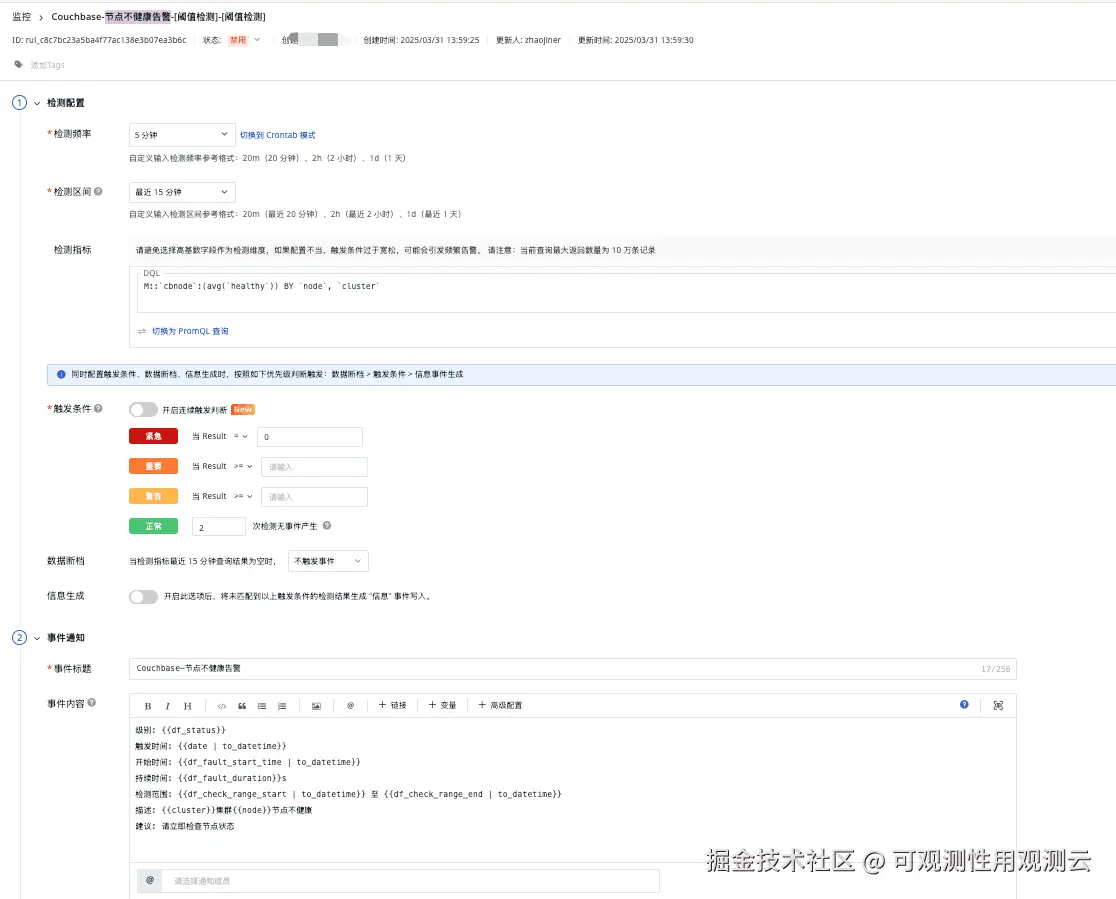Click 添加Tags to add tags
This screenshot has width=1116, height=899.
point(47,65)
